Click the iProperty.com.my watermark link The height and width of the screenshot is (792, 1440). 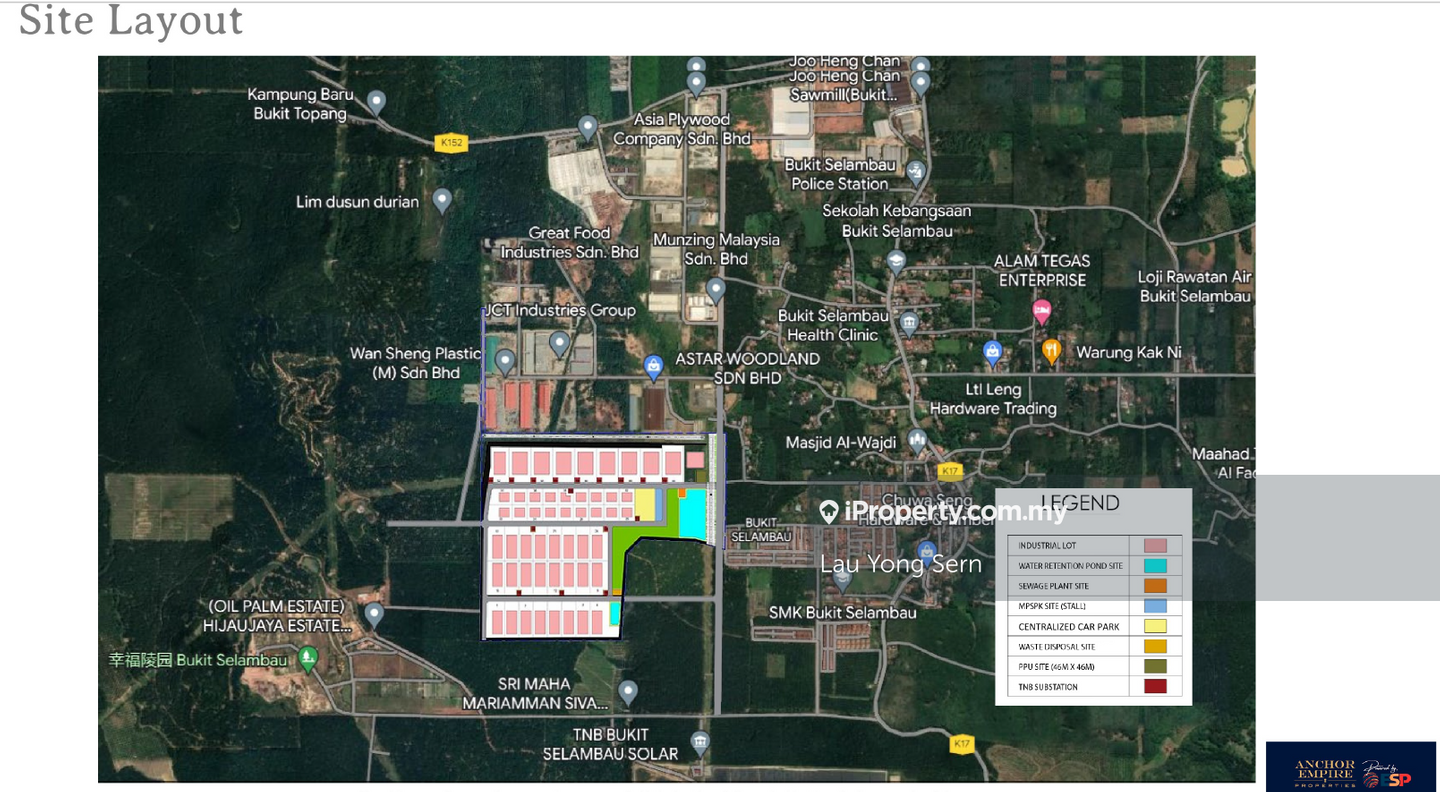coord(942,512)
